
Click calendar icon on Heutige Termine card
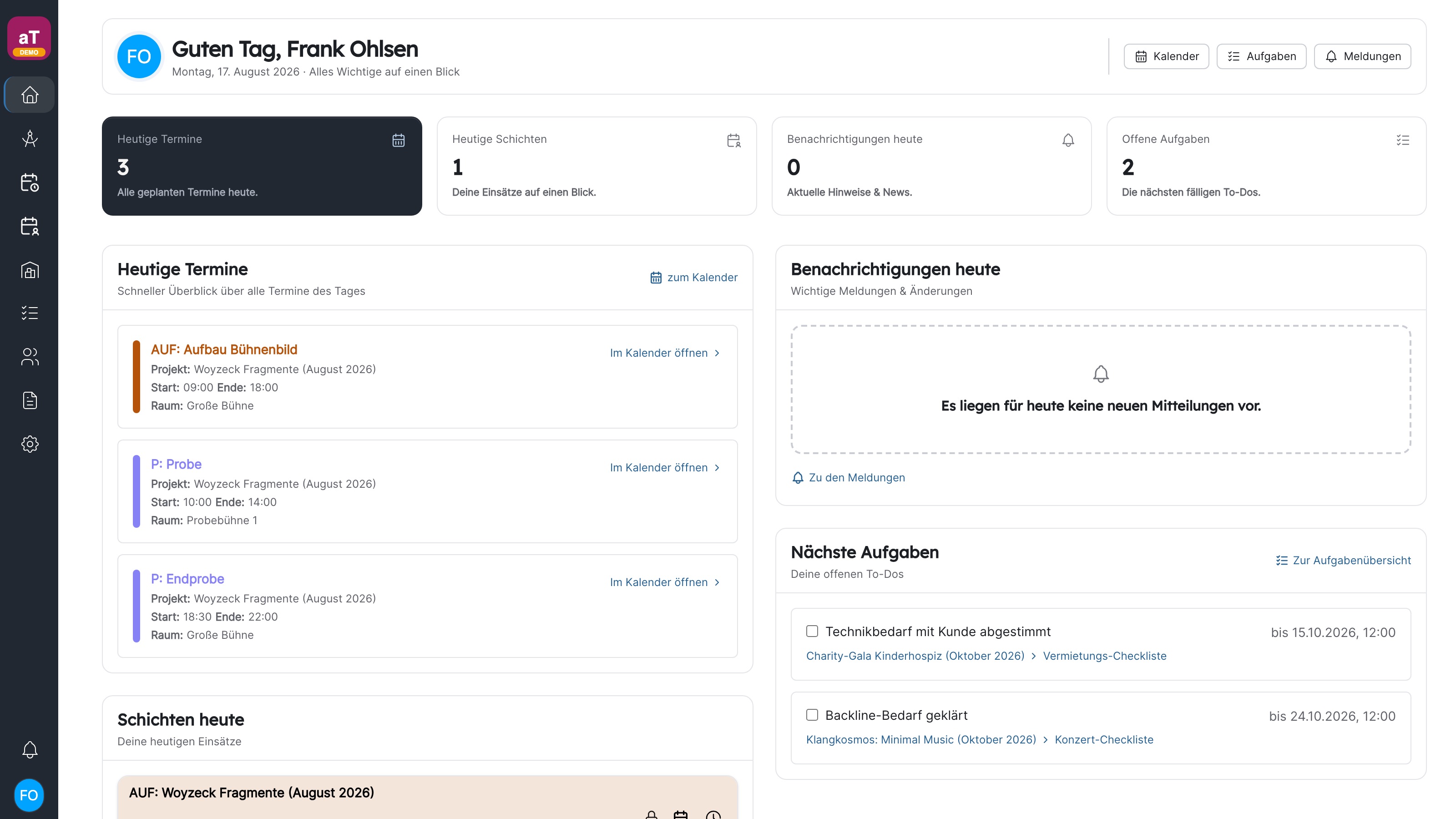(399, 140)
